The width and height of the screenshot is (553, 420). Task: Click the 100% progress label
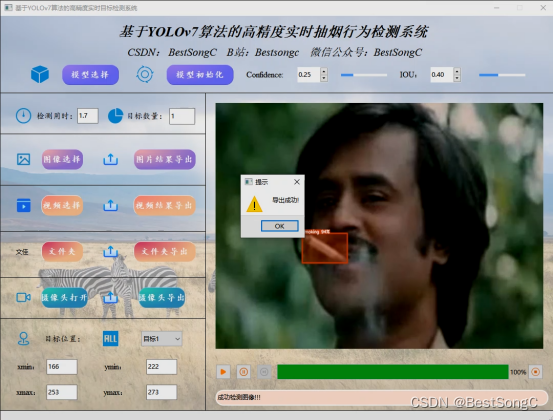click(x=518, y=372)
